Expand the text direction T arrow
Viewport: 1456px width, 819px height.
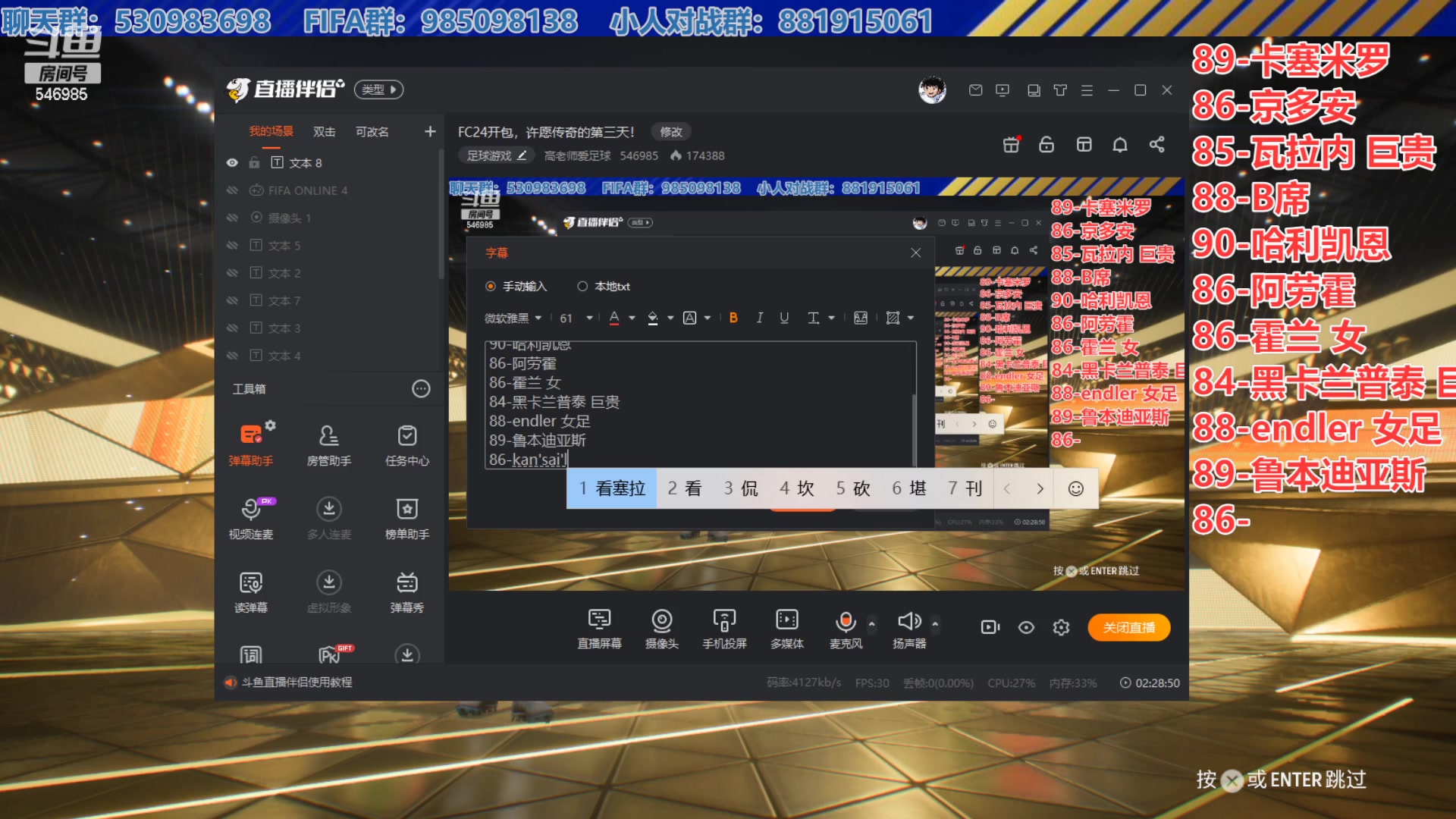[x=832, y=318]
